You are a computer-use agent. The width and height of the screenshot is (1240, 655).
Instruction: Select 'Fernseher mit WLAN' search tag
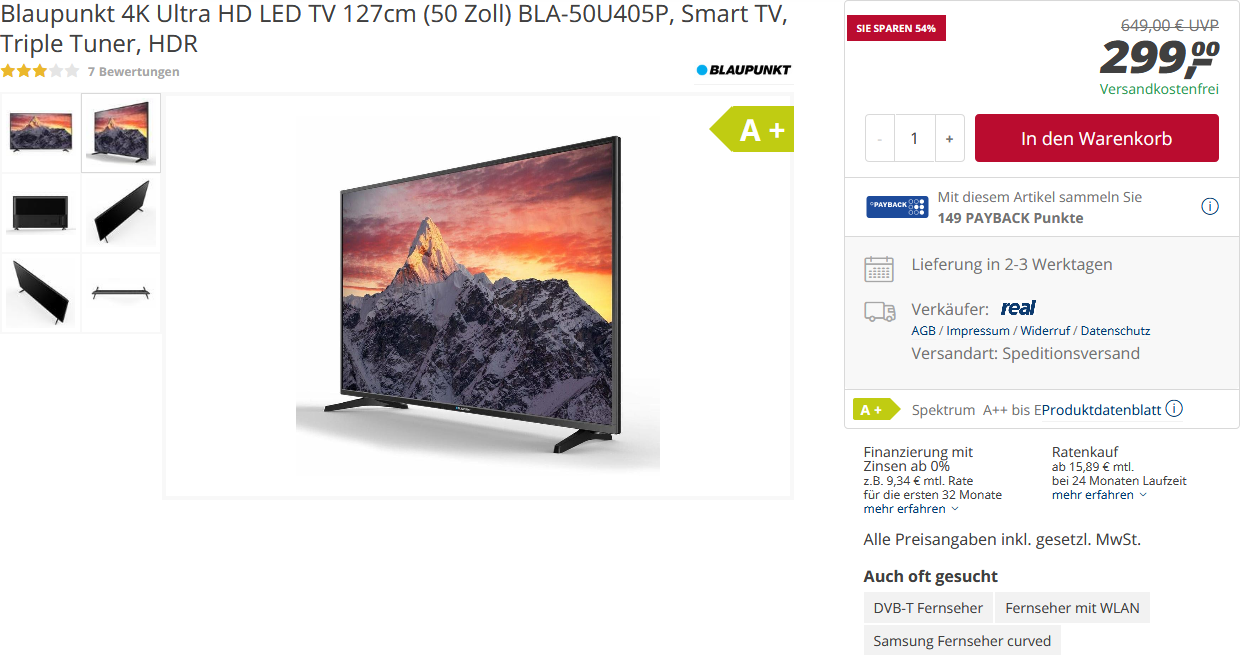(x=1072, y=608)
